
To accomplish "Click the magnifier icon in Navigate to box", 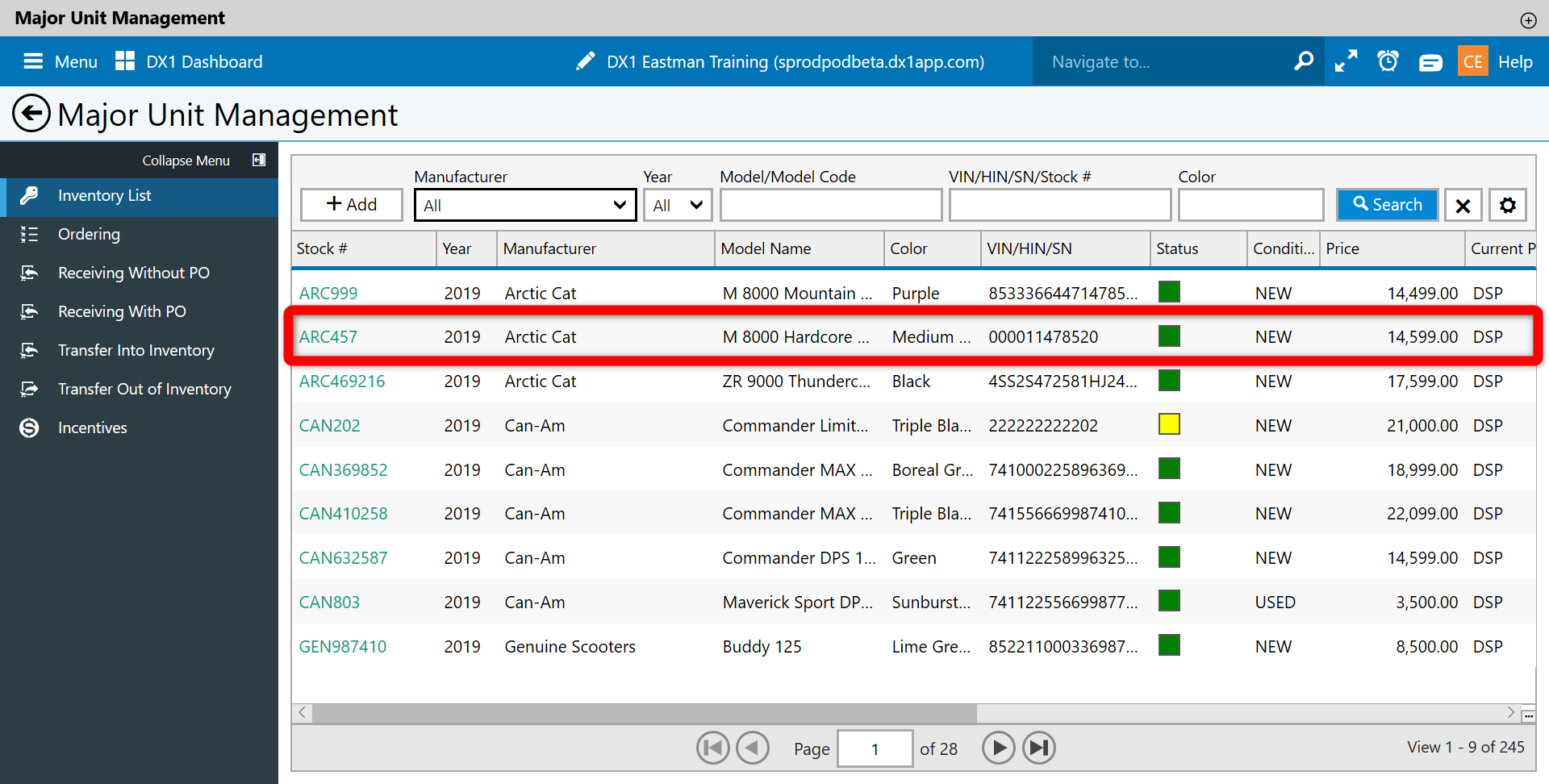I will coord(1304,61).
